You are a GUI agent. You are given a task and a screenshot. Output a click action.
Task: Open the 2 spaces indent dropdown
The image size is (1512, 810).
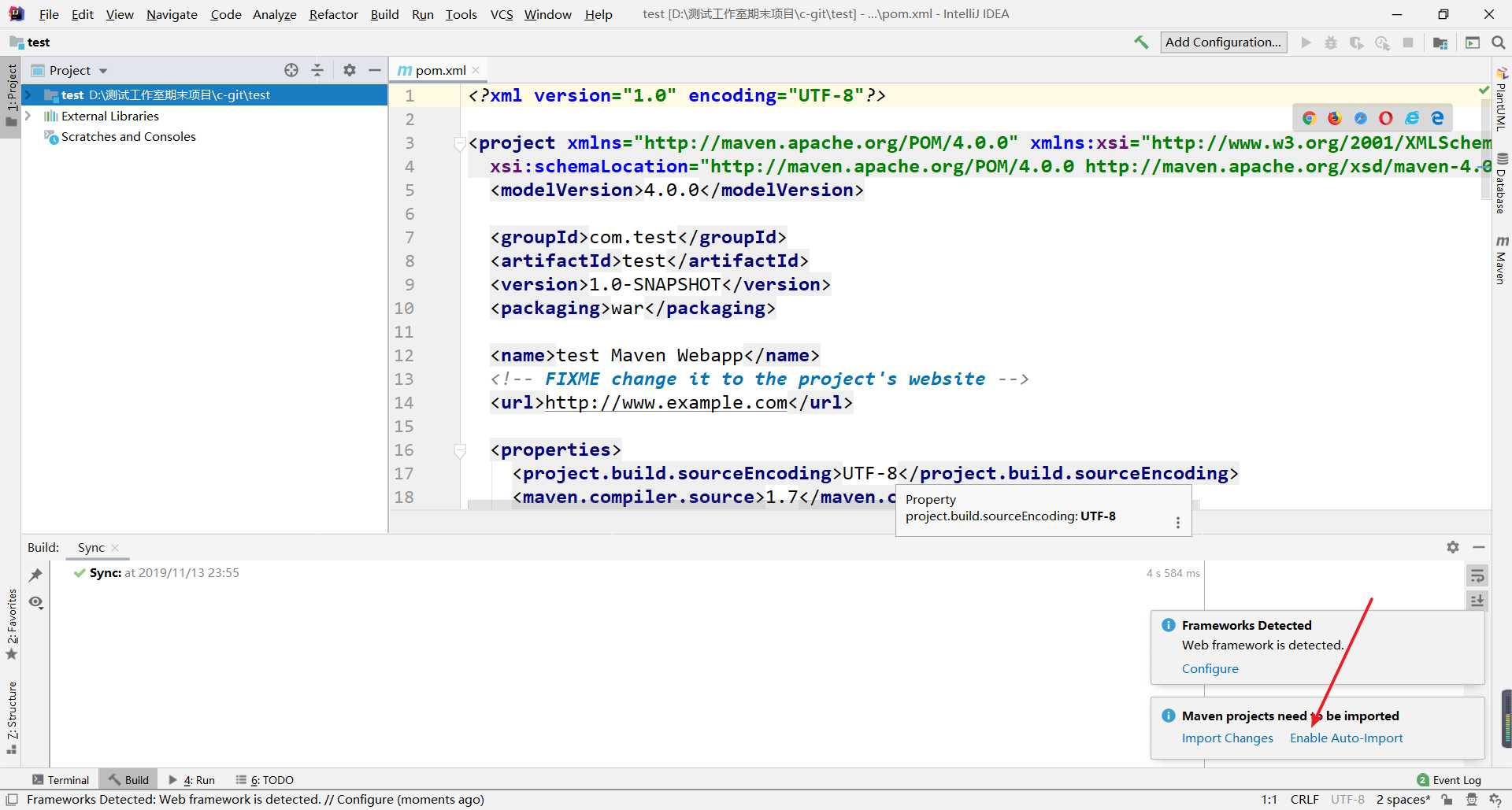pos(1403,800)
